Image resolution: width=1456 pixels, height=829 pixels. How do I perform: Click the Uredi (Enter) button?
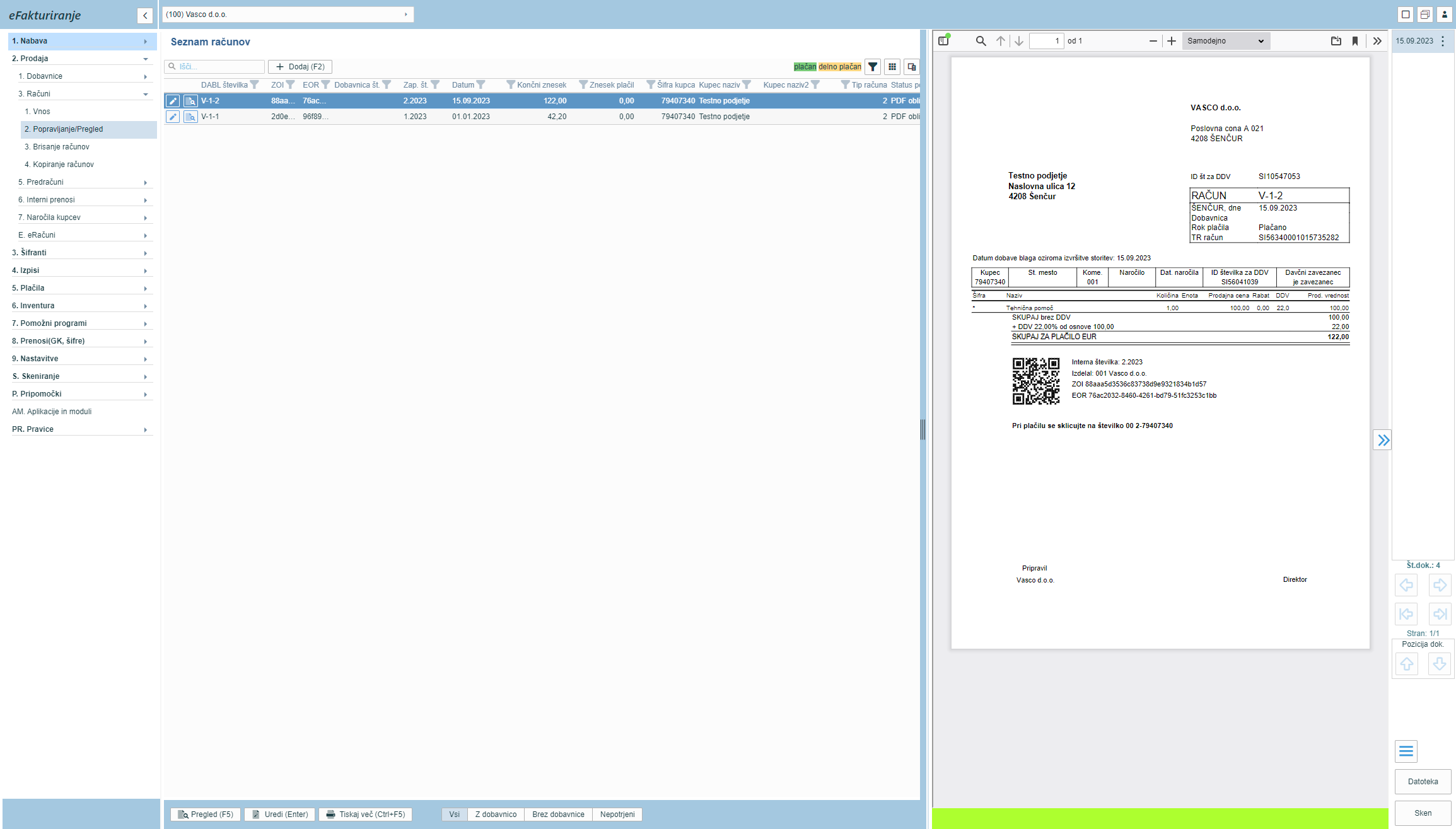(x=280, y=815)
